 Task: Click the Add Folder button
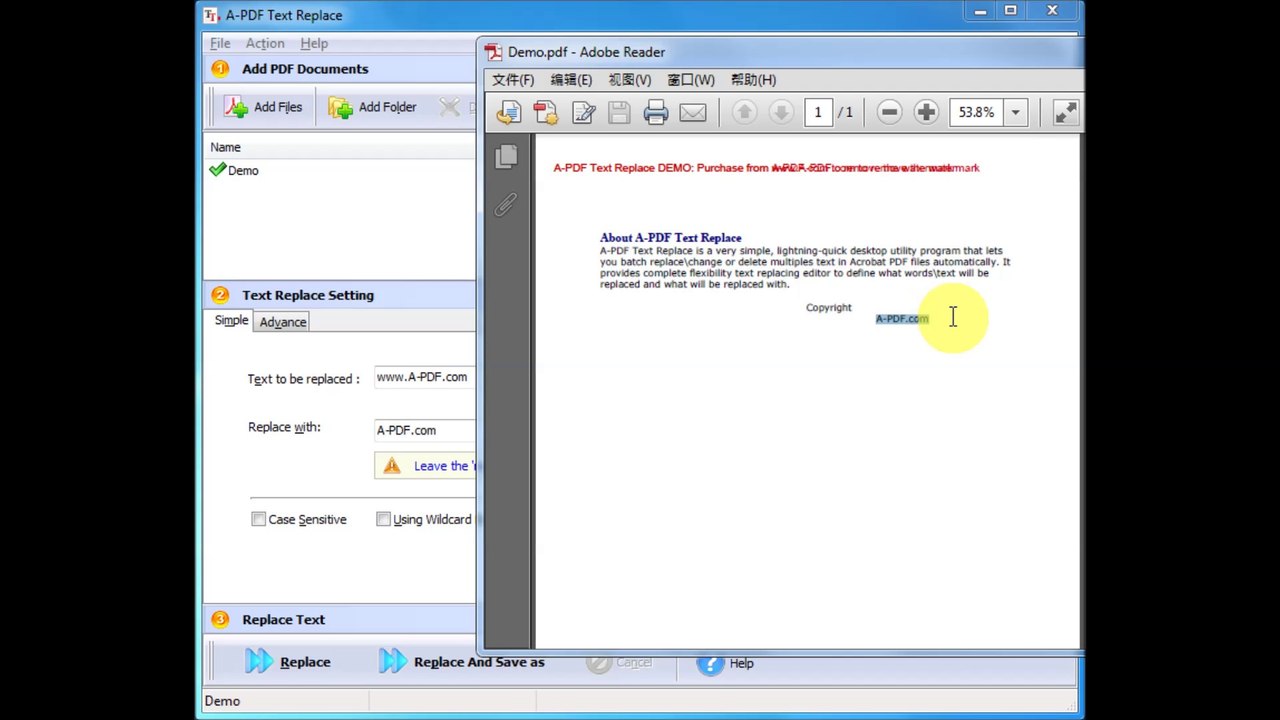tap(372, 107)
